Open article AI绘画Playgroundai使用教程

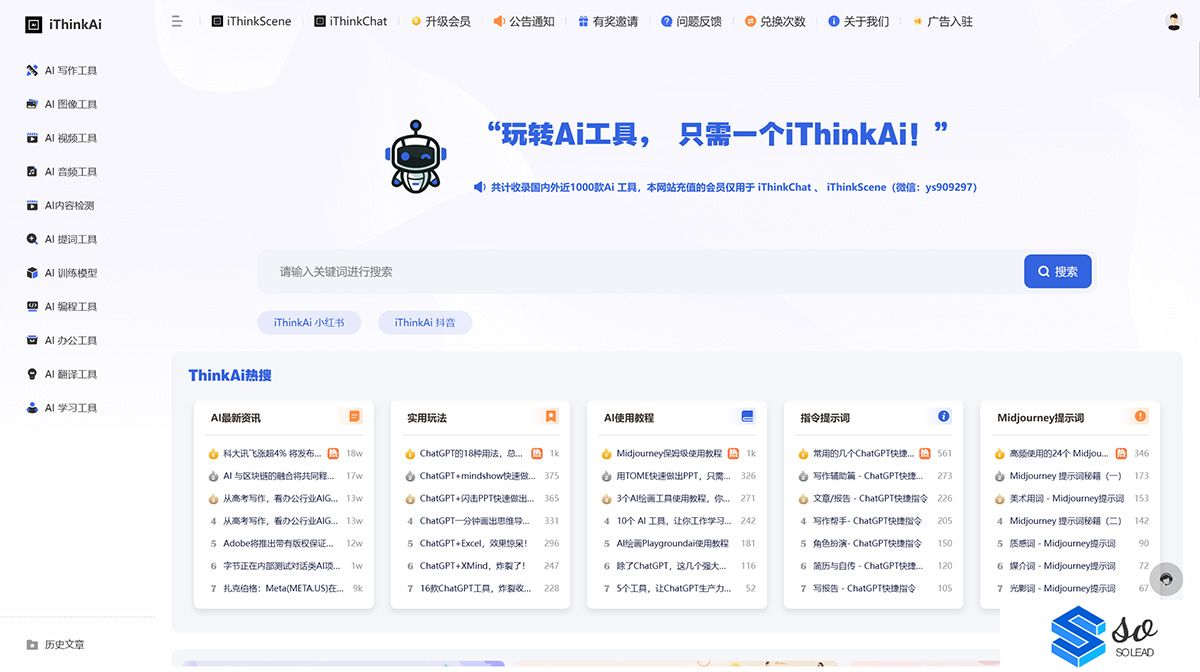click(x=673, y=544)
